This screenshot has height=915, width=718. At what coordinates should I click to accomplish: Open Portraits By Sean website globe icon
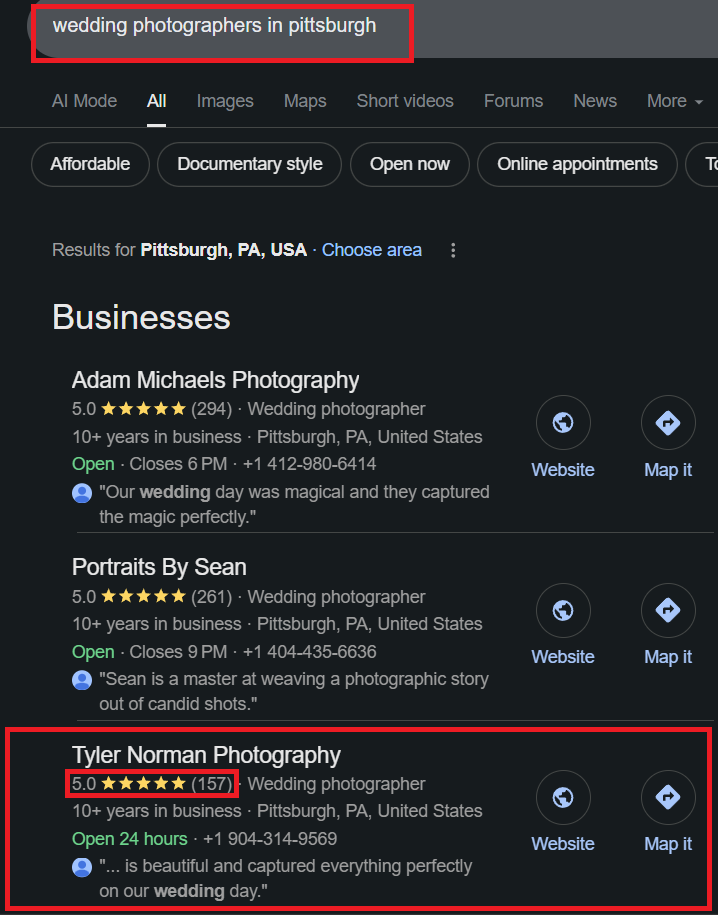click(563, 610)
